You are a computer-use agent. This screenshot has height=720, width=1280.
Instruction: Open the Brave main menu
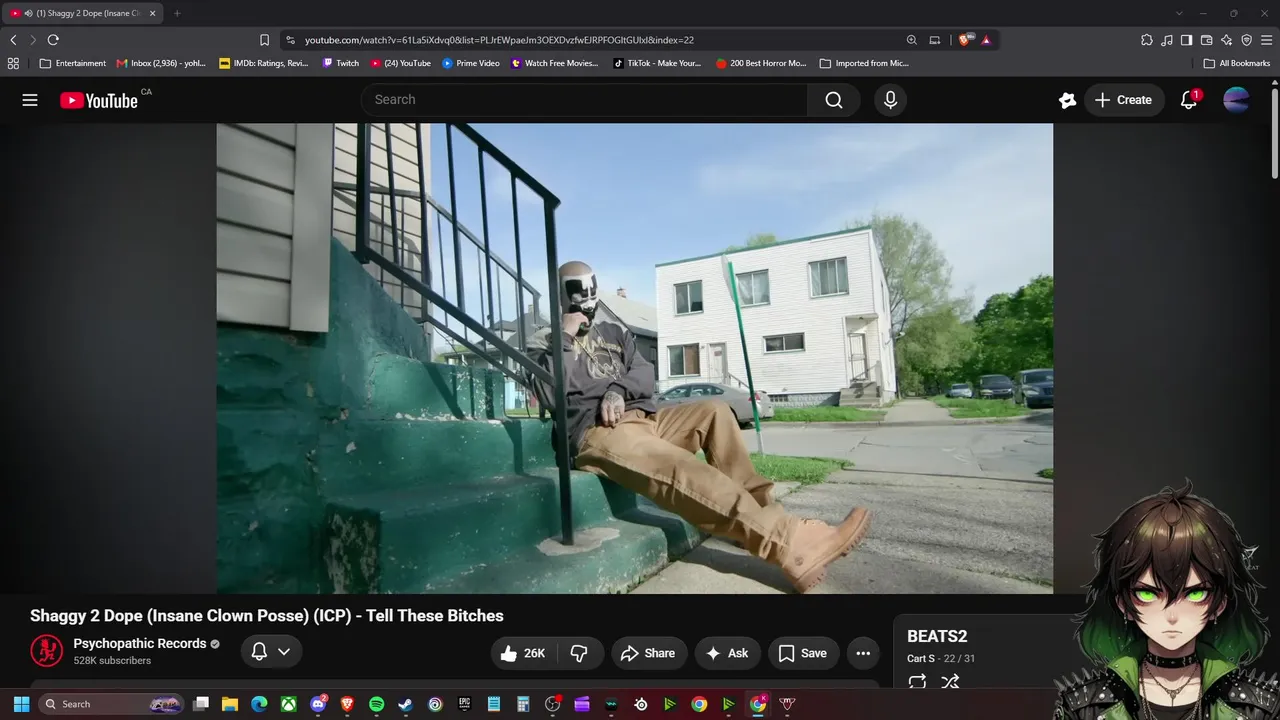pyautogui.click(x=1266, y=40)
